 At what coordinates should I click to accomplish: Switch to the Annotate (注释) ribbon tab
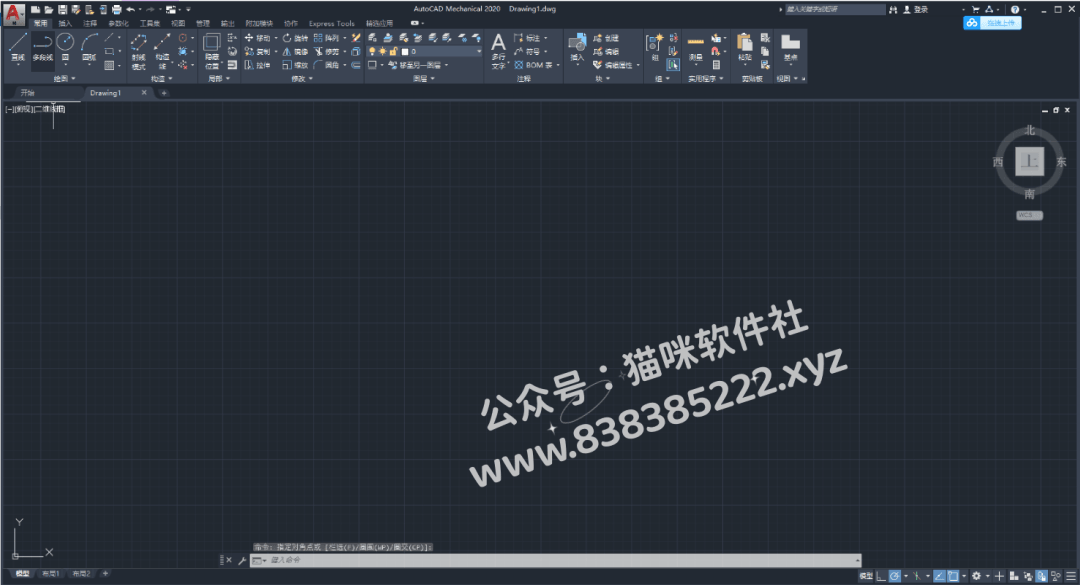[x=90, y=23]
